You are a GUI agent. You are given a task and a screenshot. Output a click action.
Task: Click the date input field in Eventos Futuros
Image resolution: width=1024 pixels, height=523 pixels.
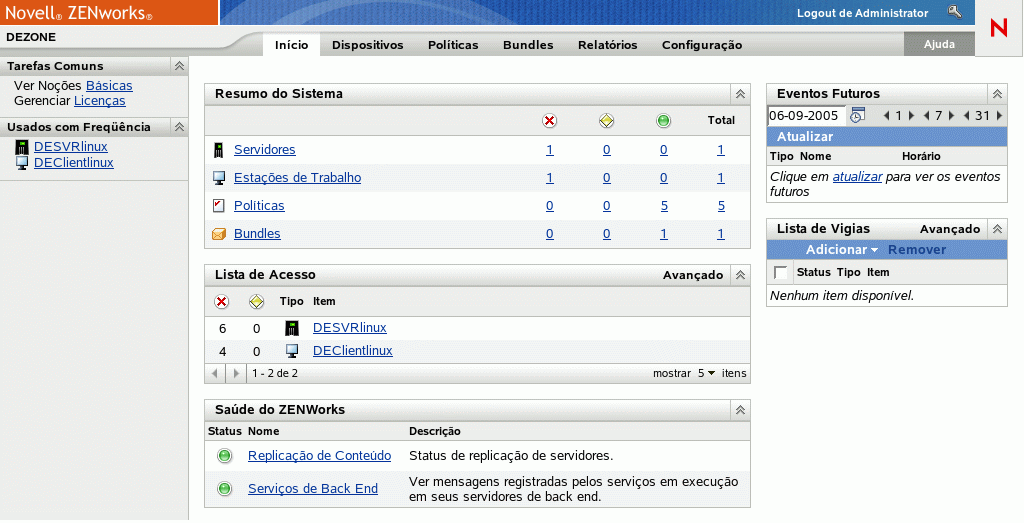coord(806,115)
